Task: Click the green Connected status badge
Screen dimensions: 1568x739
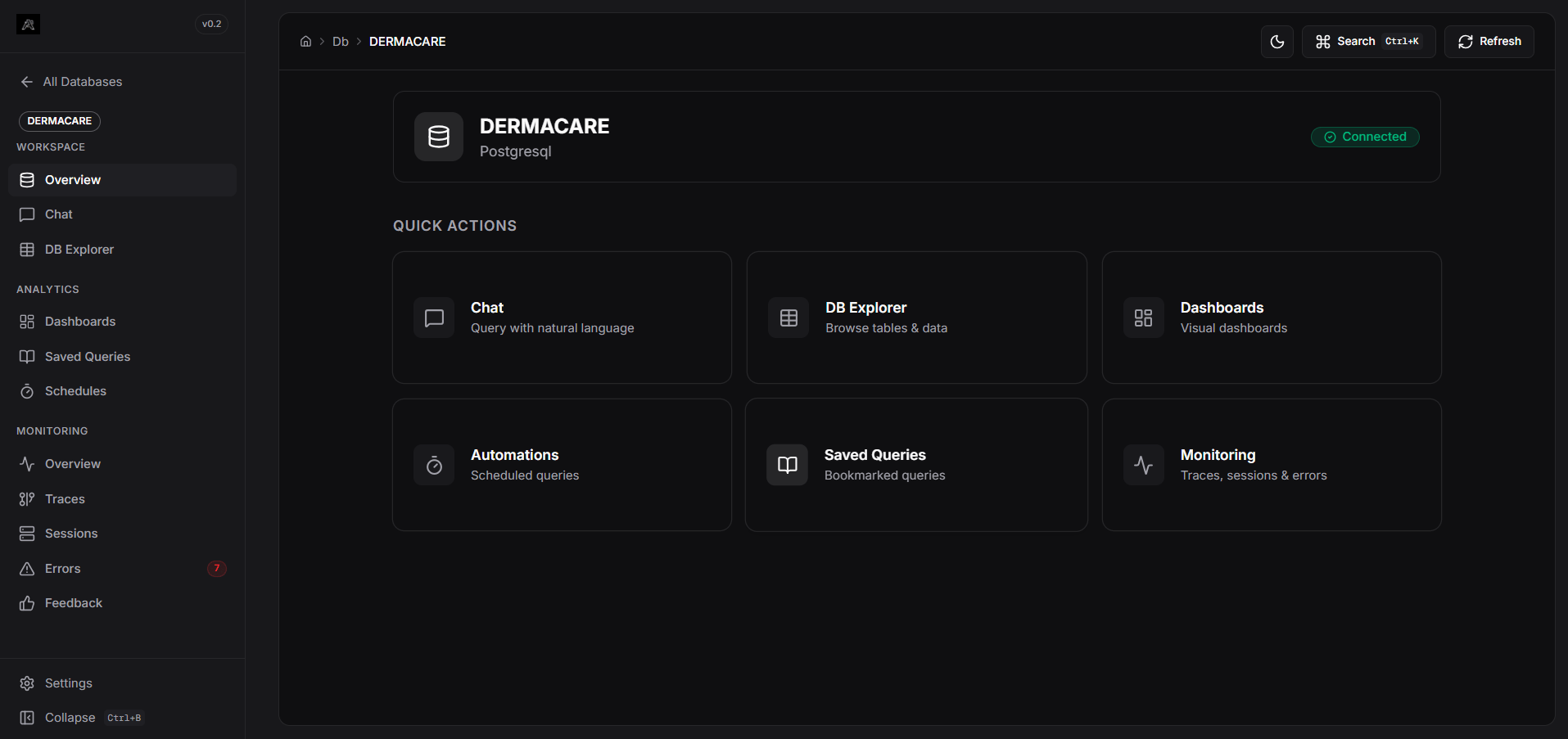Action: 1365,137
